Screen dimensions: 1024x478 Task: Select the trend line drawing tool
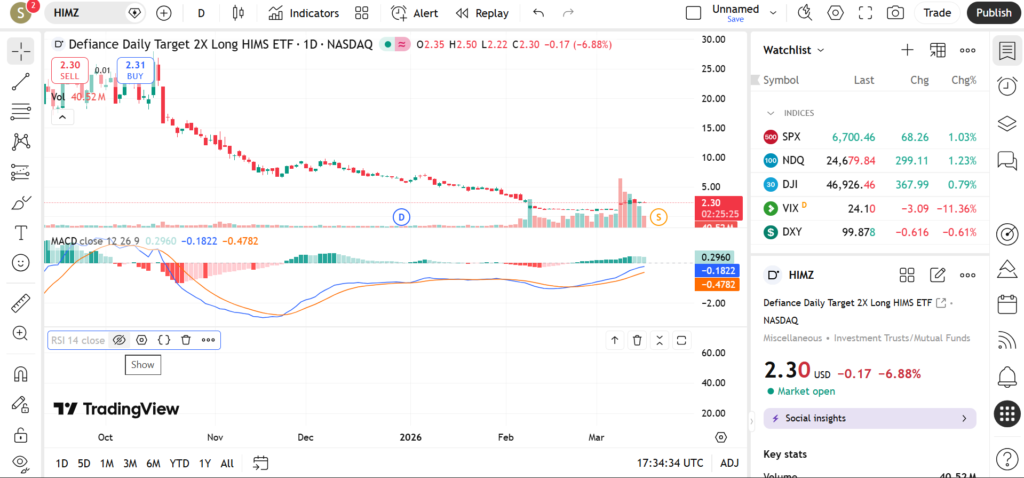point(21,81)
